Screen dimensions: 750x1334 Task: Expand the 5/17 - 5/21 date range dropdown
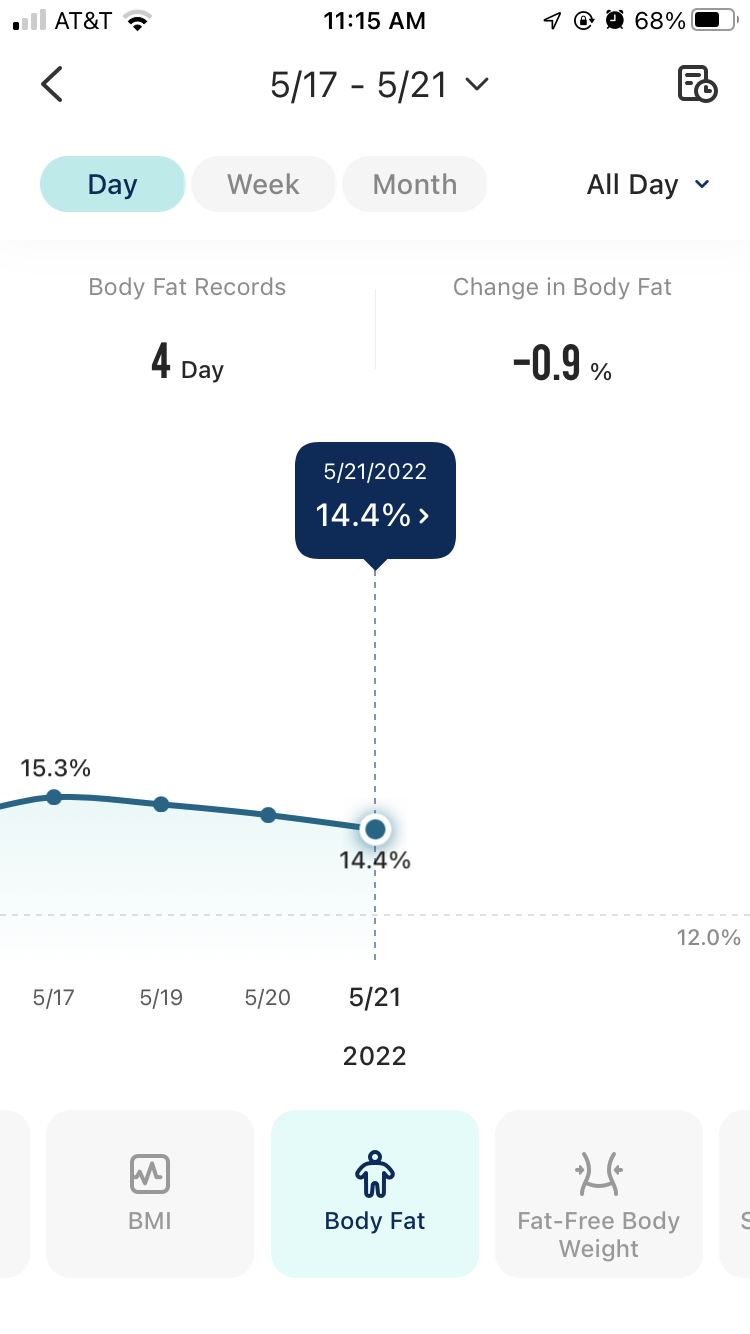pyautogui.click(x=379, y=85)
